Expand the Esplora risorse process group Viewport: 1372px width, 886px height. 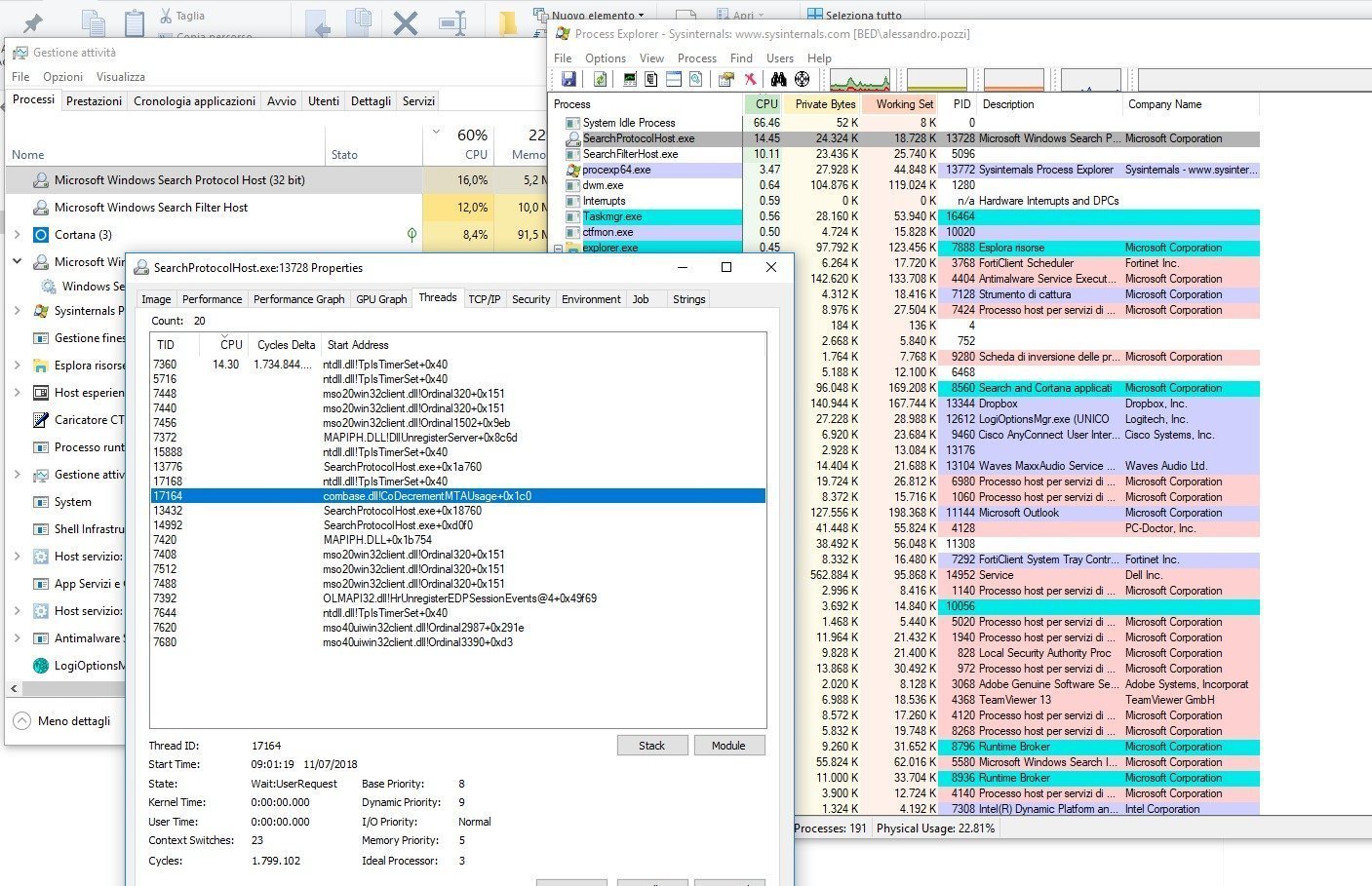coord(17,366)
